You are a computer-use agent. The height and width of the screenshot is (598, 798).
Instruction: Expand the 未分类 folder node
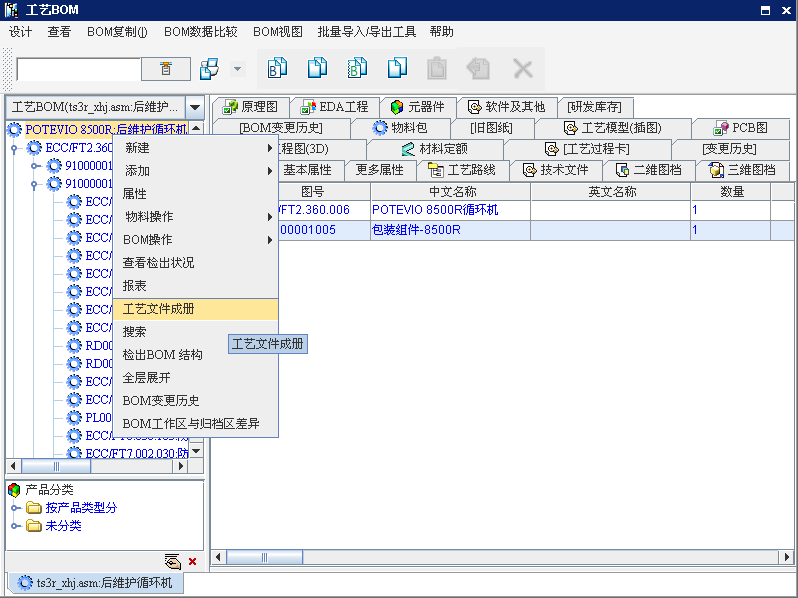[x=15, y=526]
